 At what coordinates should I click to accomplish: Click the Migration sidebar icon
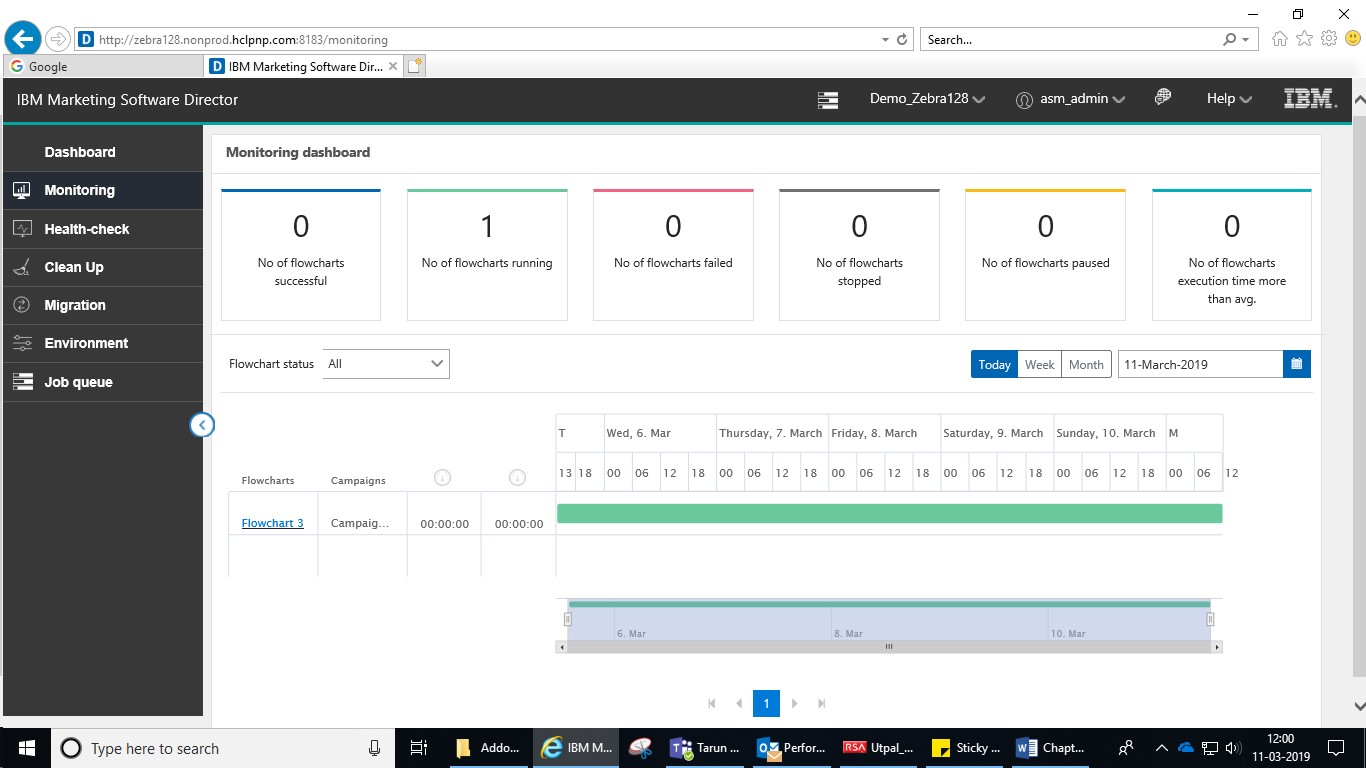click(22, 305)
